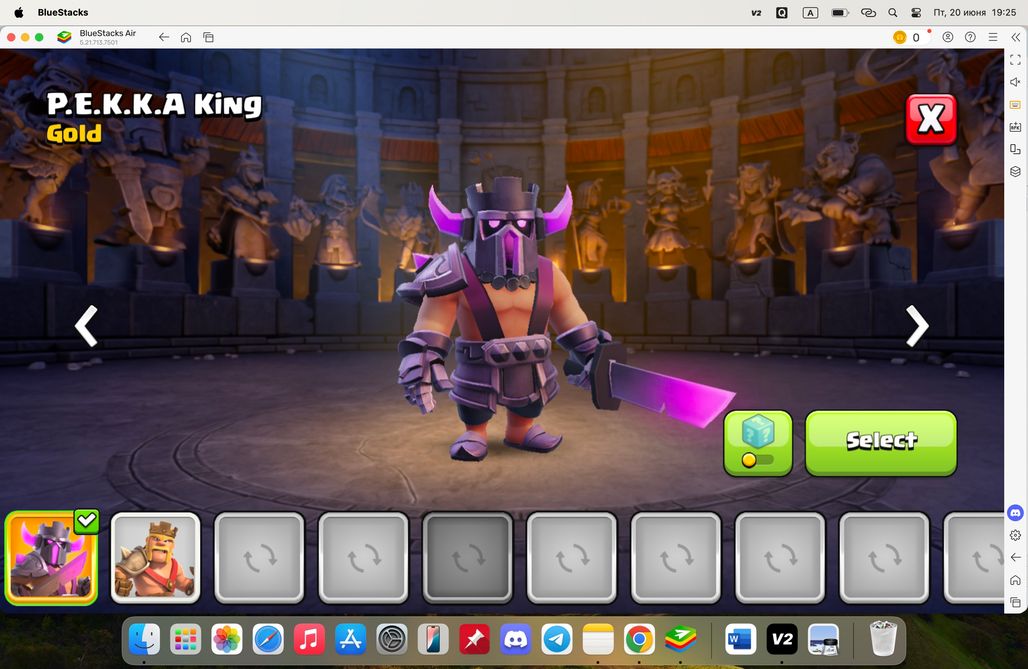The image size is (1028, 669).
Task: Click the V2 menu bar icon
Action: 756,12
